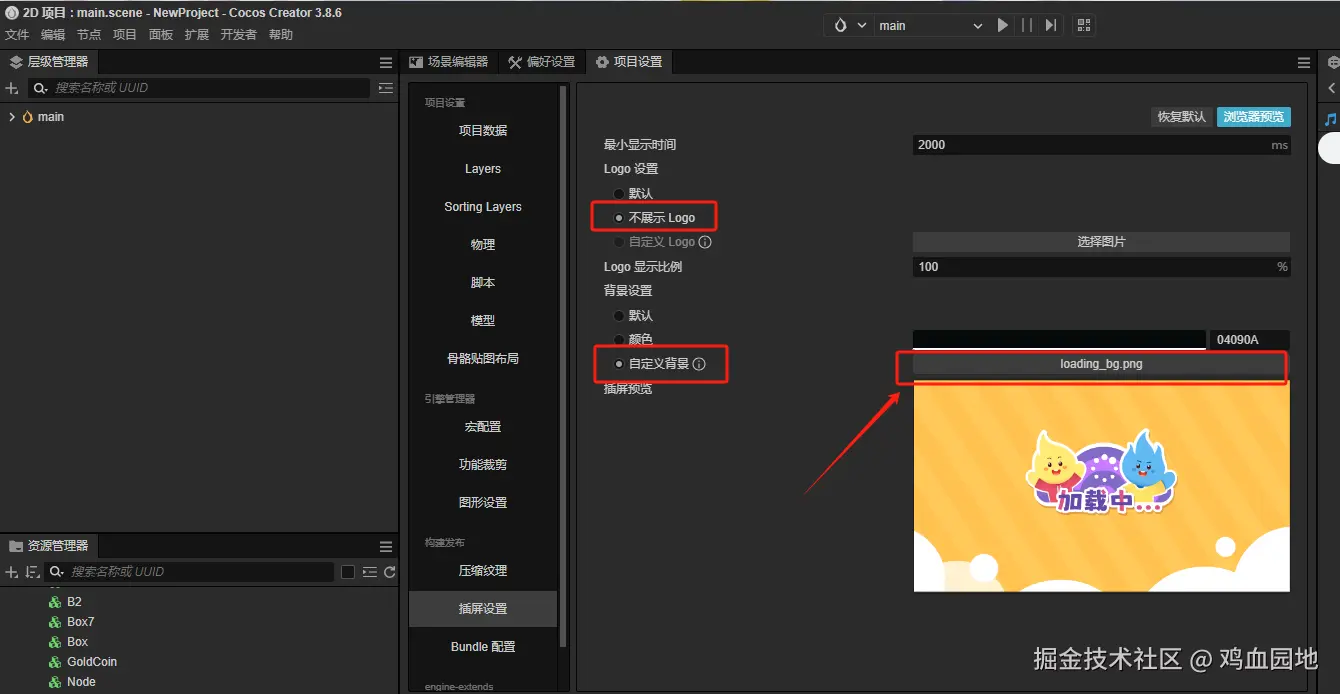The width and height of the screenshot is (1340, 694).
Task: Create a new asset in assets panel
Action: 12,572
